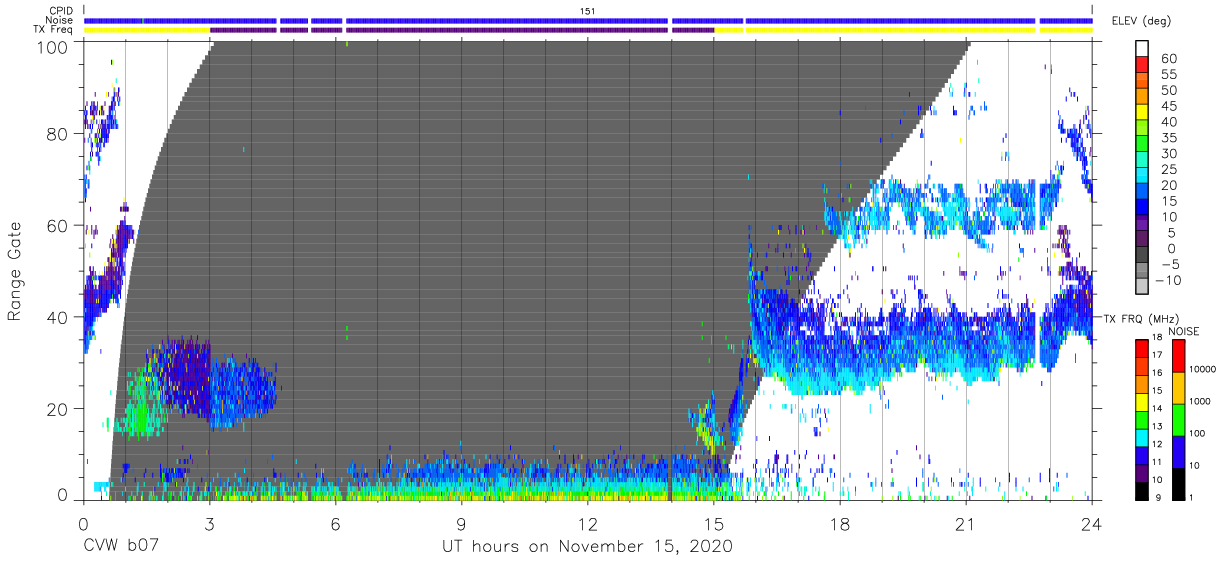Click the 20 tick on Range Gate axis
The width and height of the screenshot is (1228, 567).
58,409
